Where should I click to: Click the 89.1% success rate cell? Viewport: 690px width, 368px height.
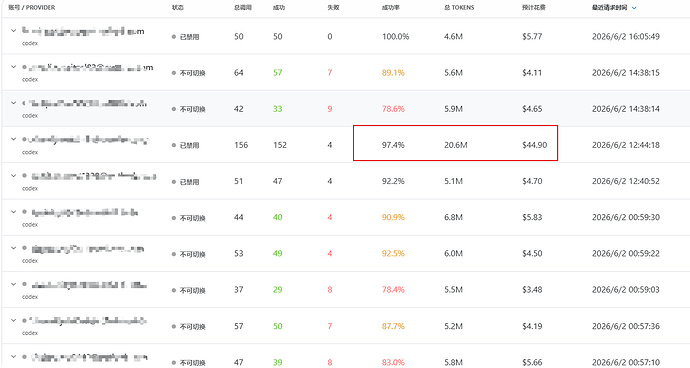[x=393, y=73]
